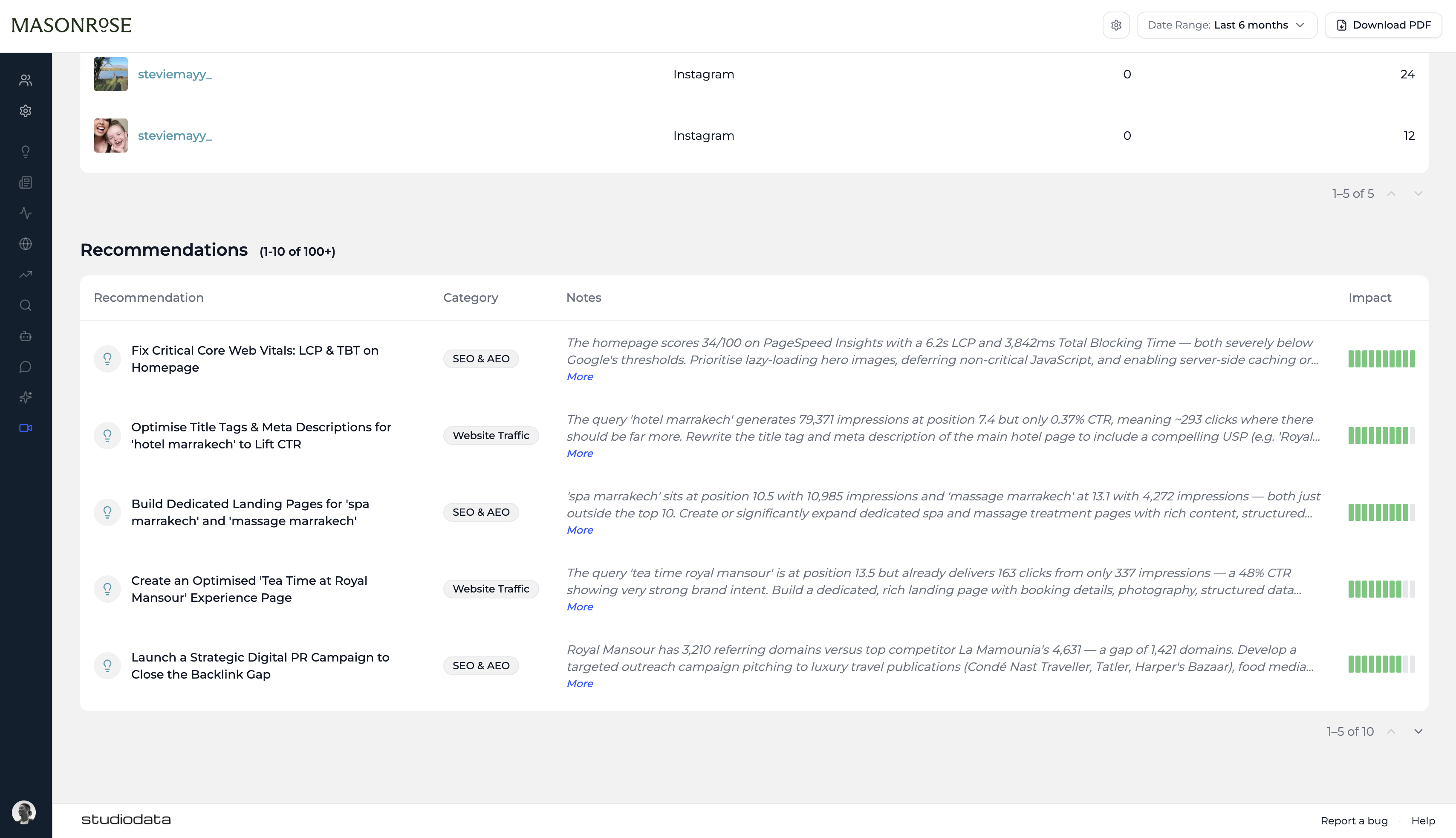Open the video camera icon in the sidebar
The width and height of the screenshot is (1456, 838).
click(25, 428)
